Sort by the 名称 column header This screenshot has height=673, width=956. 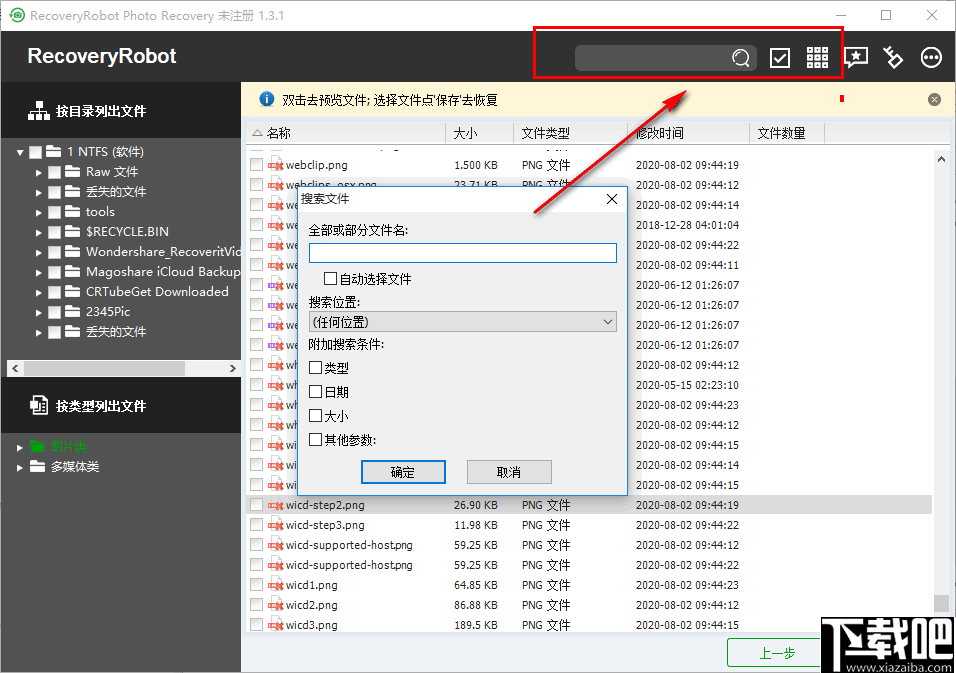[346, 133]
